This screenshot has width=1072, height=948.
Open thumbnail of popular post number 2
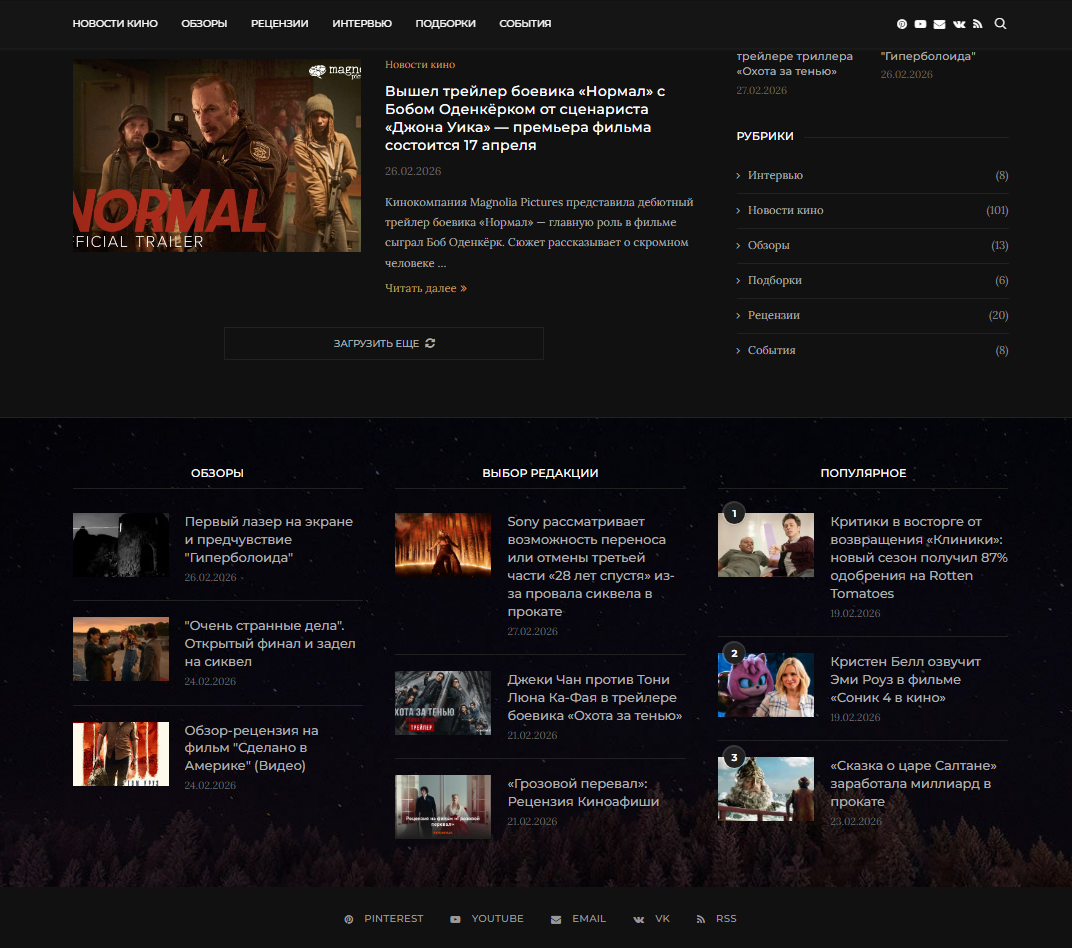766,685
